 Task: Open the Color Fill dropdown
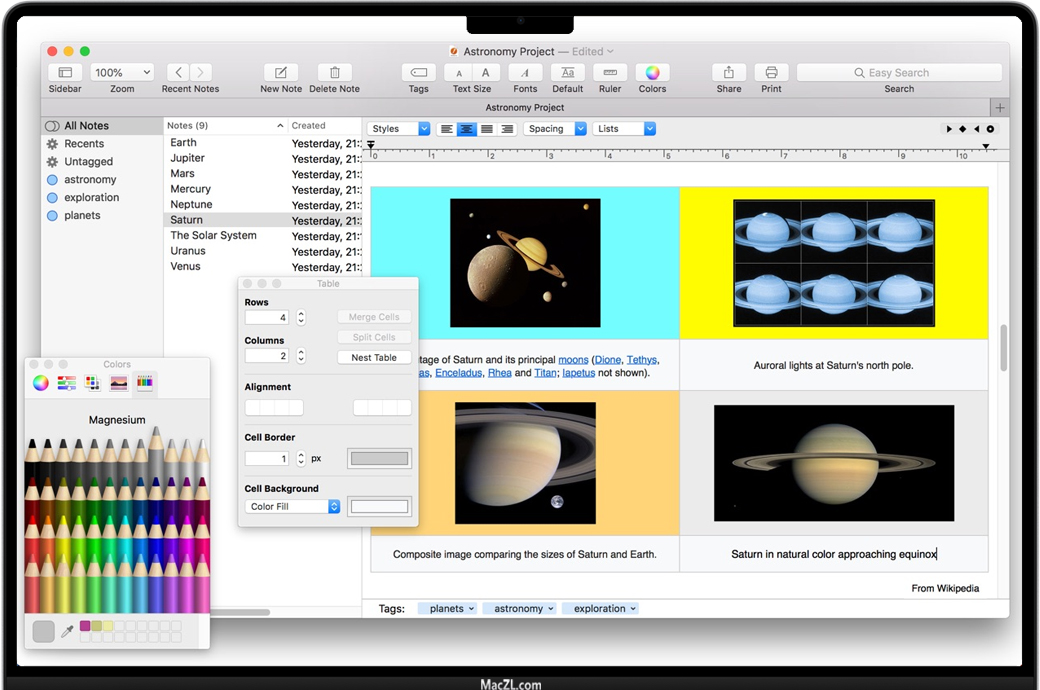tap(293, 507)
